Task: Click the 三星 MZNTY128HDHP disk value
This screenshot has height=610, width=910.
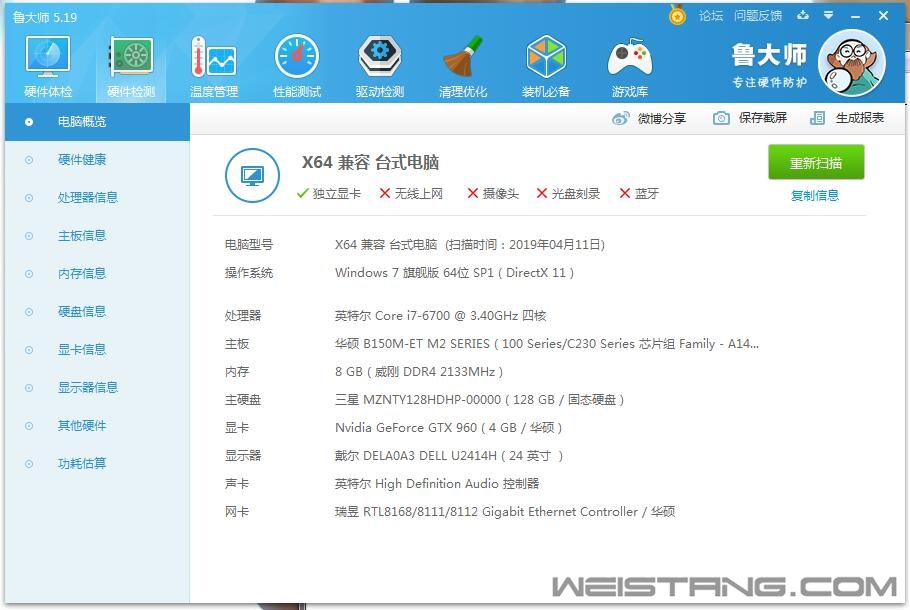Action: (x=479, y=399)
